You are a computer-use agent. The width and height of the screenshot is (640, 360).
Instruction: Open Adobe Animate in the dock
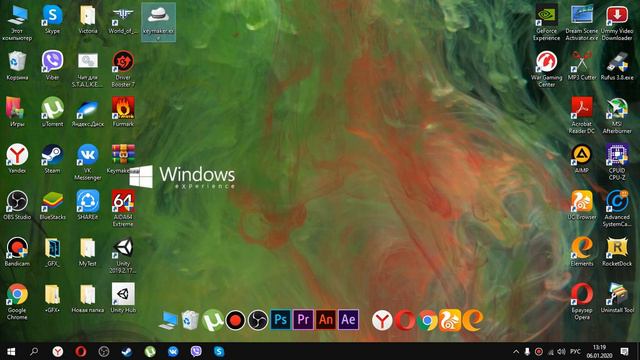(x=326, y=320)
